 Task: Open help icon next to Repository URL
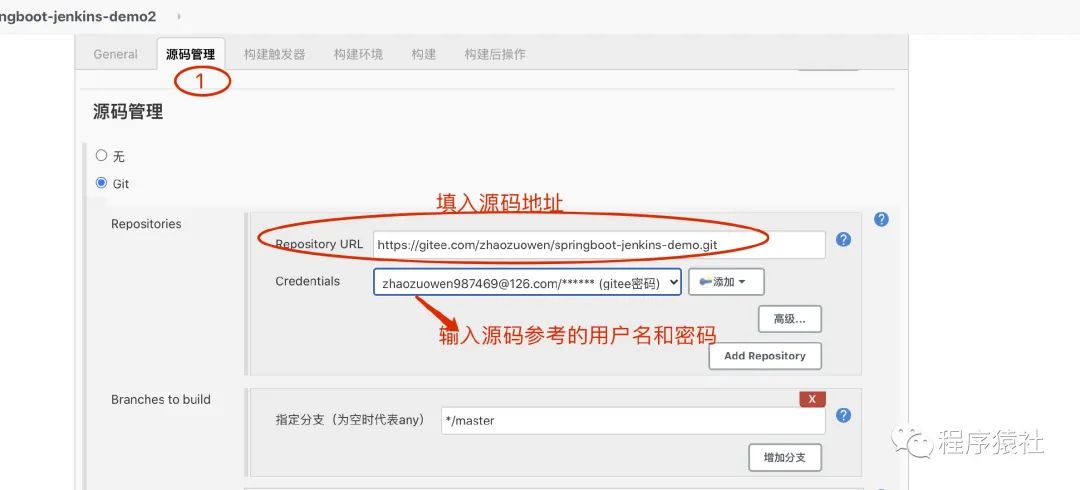843,239
